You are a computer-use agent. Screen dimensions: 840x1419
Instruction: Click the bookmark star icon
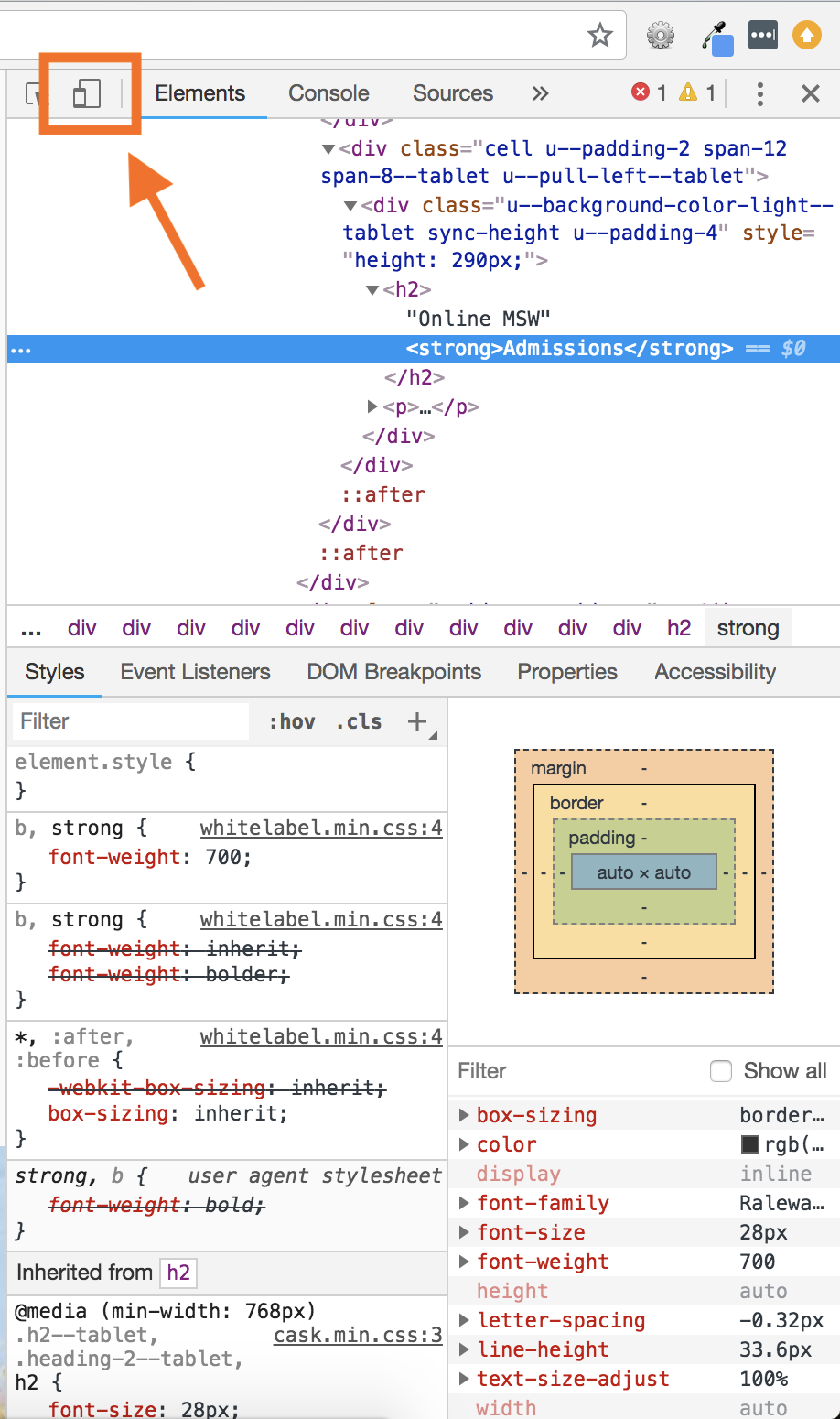coord(599,36)
